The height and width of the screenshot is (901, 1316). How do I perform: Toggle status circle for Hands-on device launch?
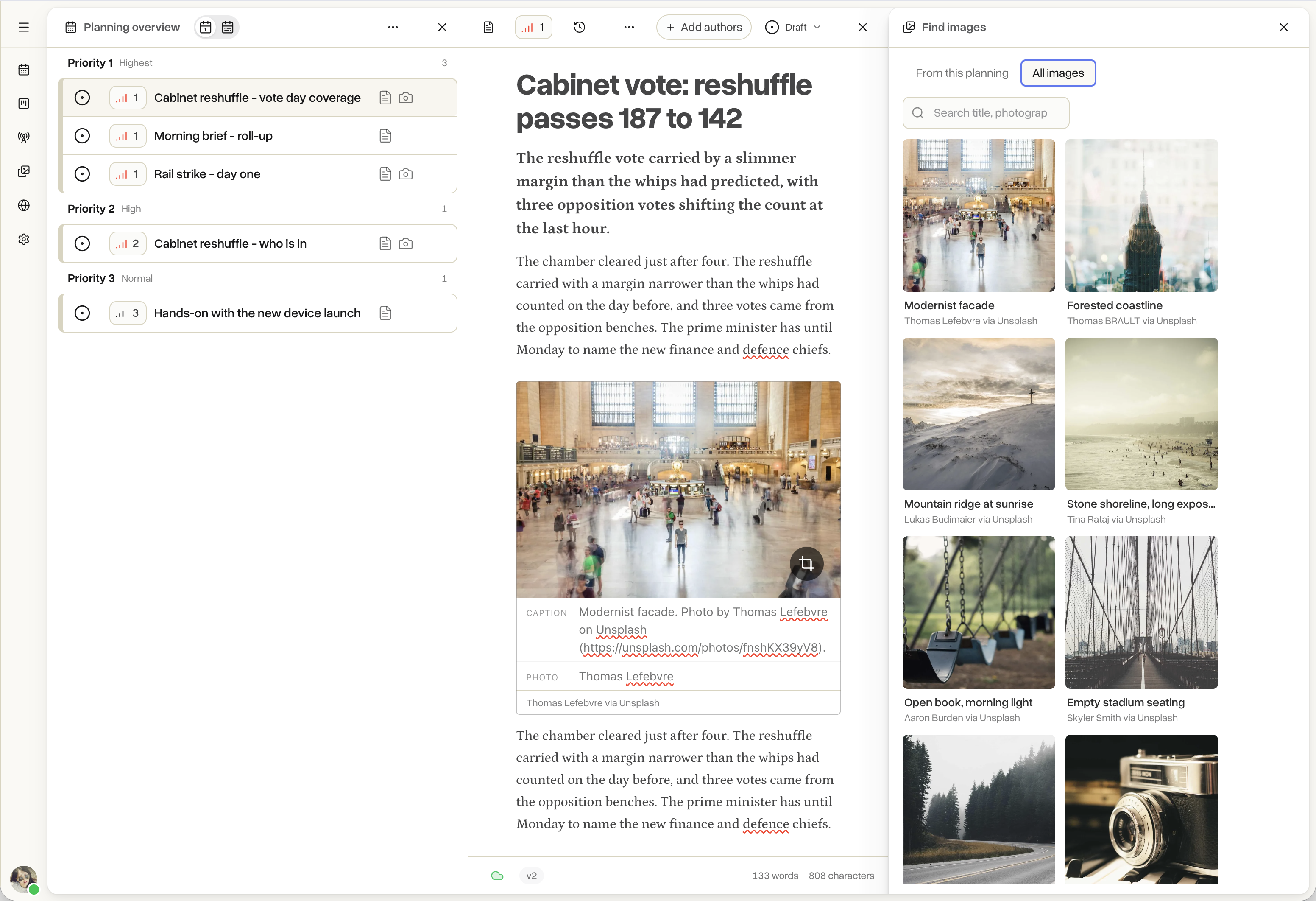tap(82, 313)
